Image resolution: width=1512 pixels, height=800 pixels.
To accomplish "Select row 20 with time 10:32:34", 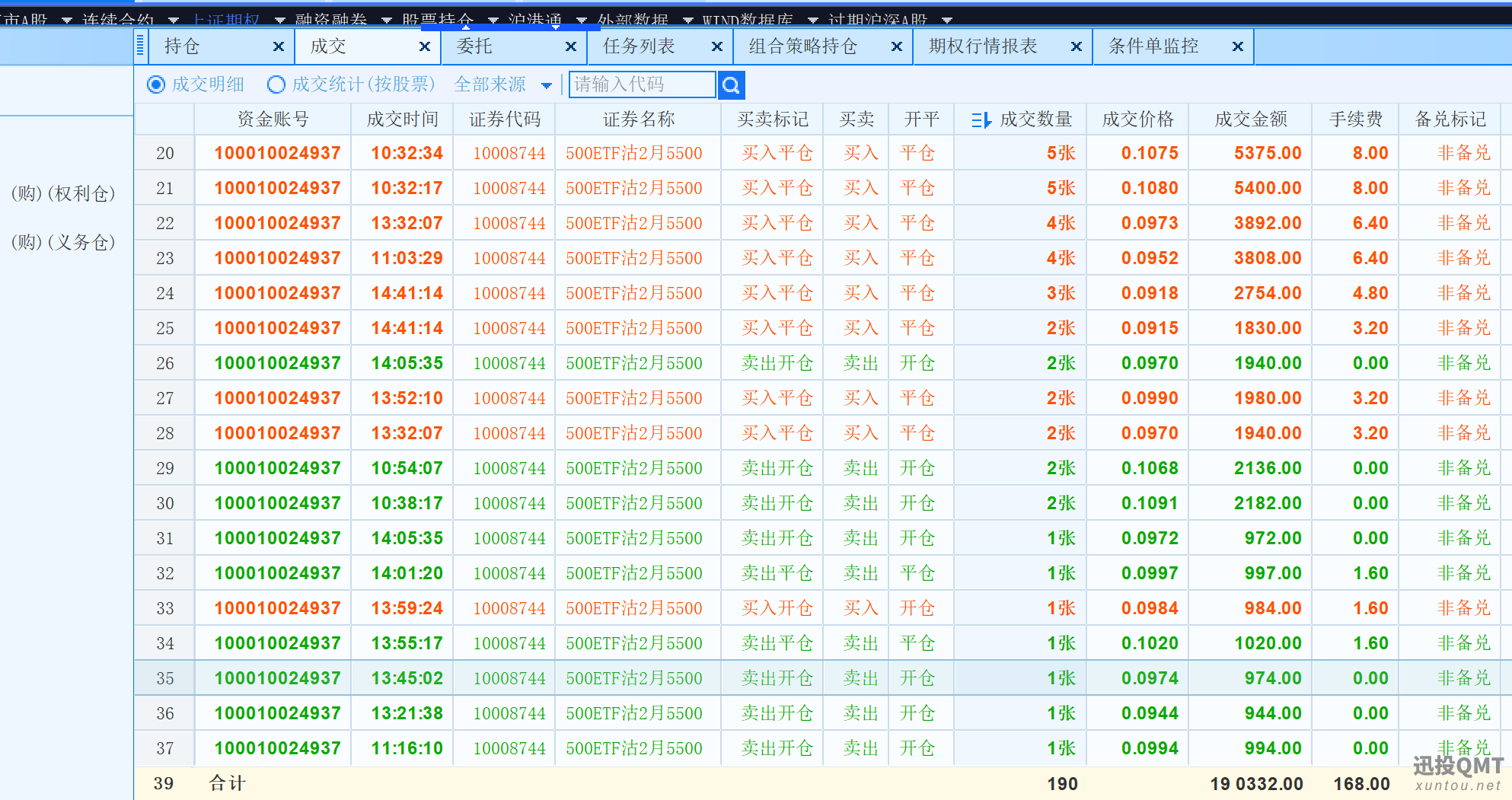I will point(822,153).
